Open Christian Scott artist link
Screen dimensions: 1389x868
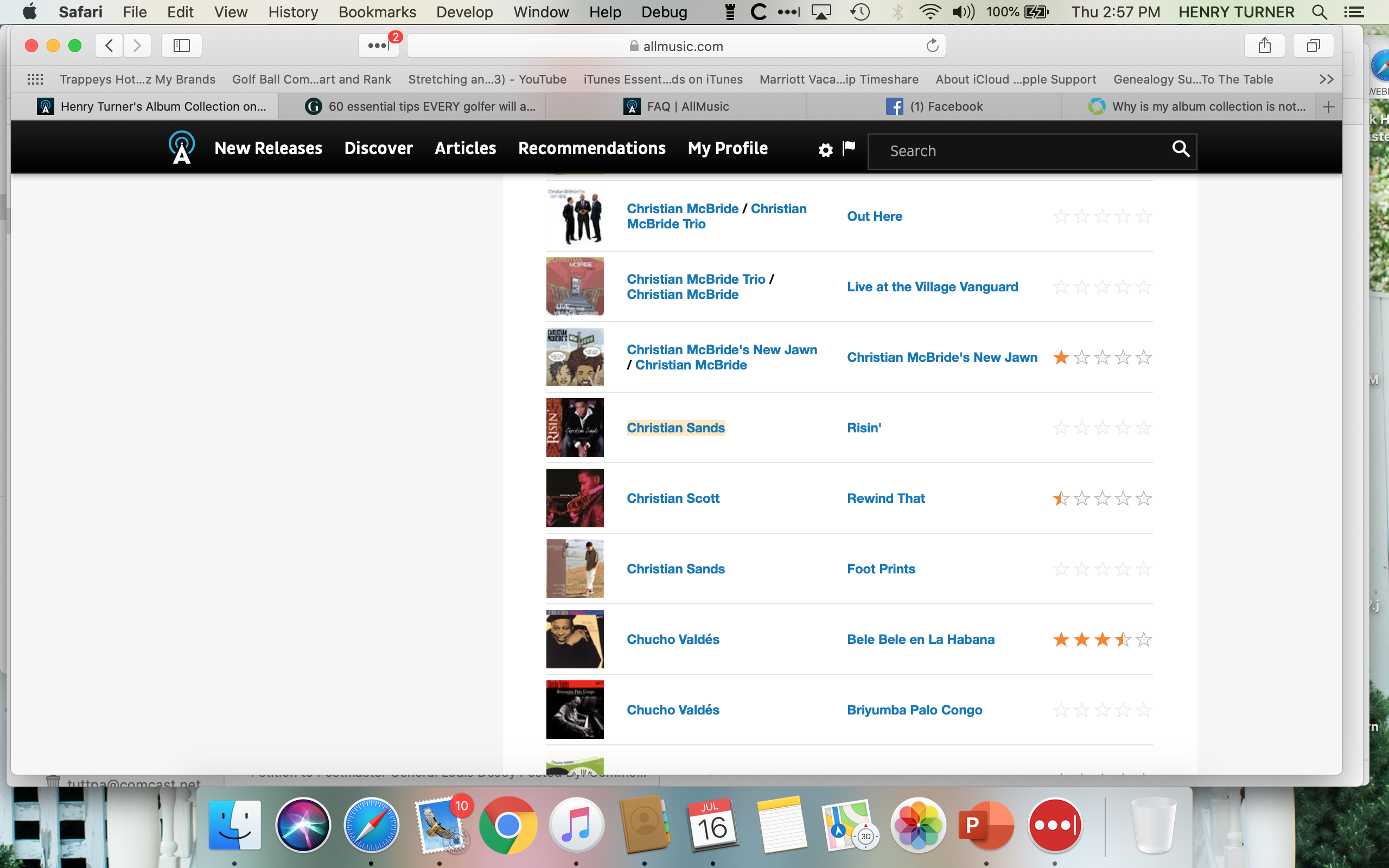673,499
